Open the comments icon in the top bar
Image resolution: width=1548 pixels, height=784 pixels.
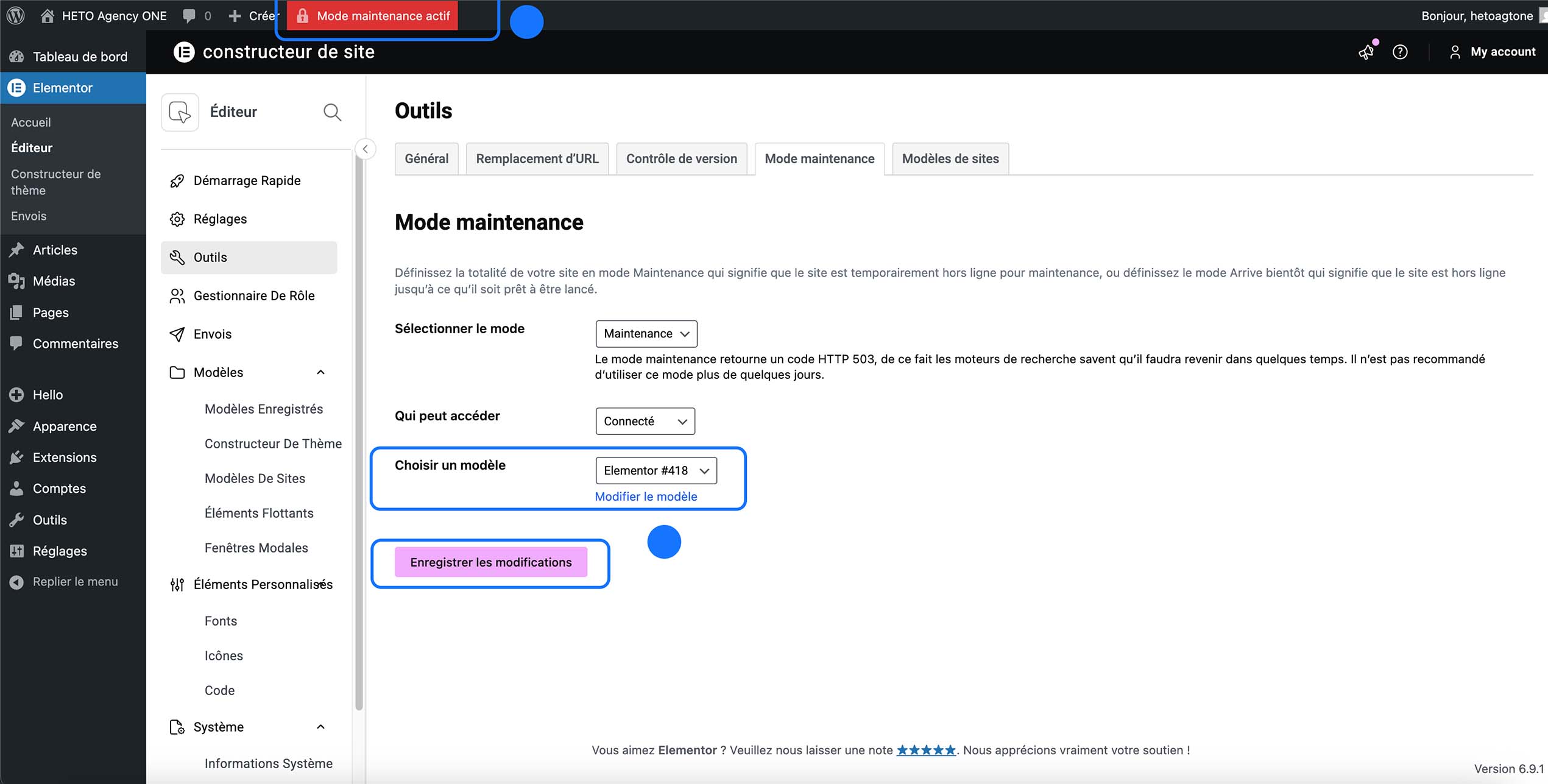click(189, 15)
